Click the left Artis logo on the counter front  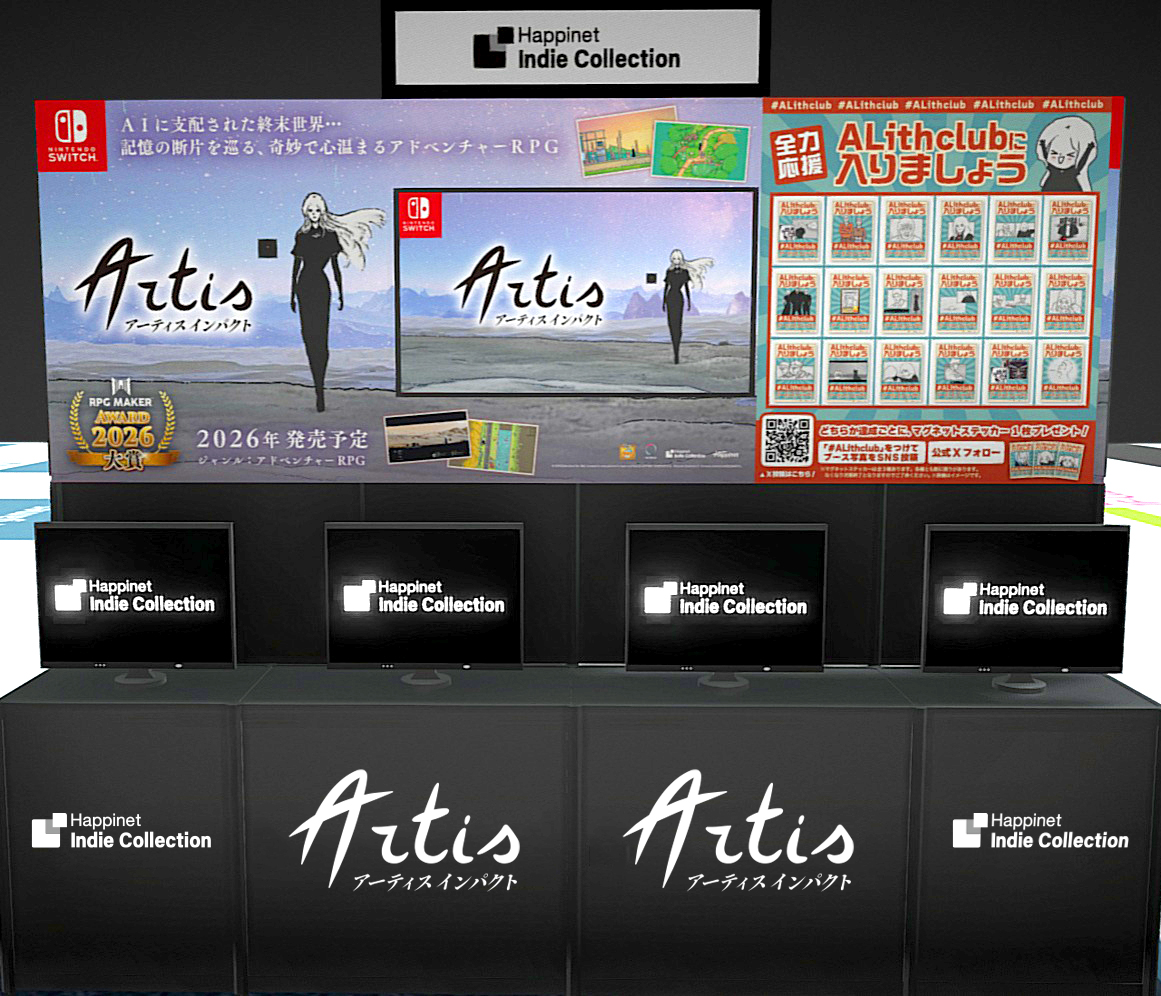tap(406, 830)
